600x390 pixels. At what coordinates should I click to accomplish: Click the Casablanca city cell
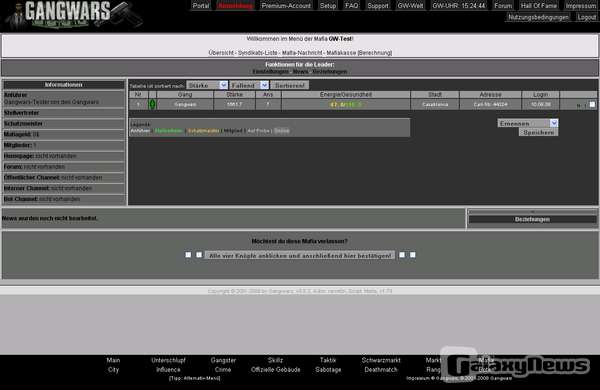pos(435,104)
